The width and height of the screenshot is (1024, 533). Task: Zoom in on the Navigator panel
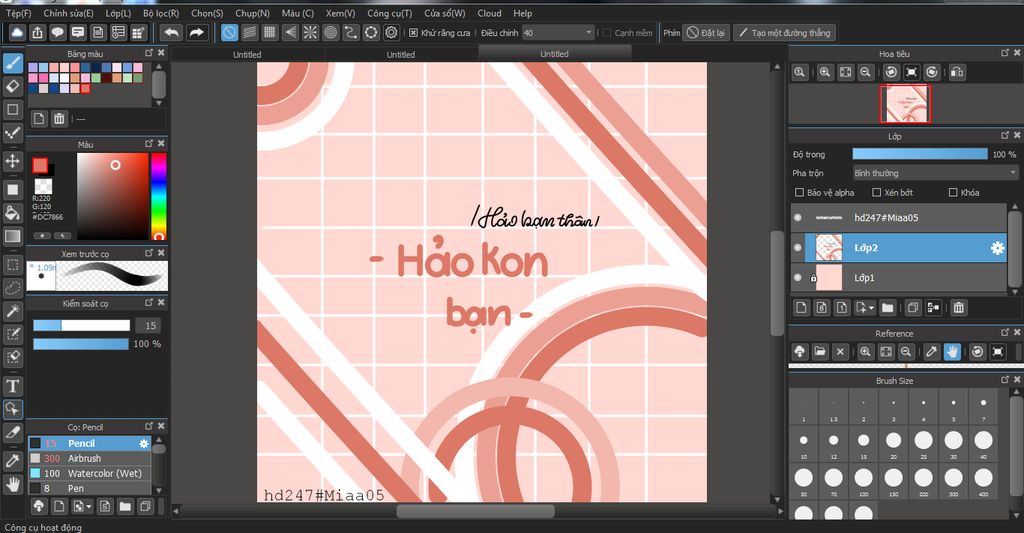click(x=825, y=73)
